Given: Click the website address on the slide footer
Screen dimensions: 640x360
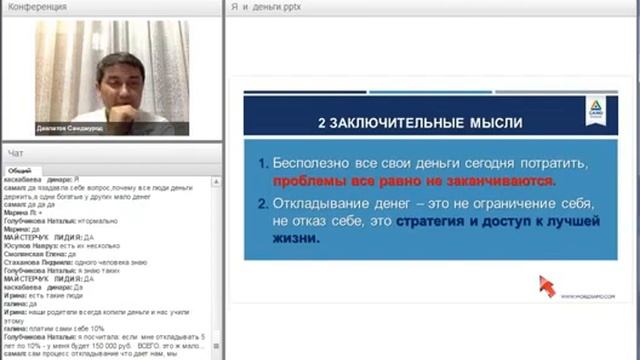Looking at the screenshot, I should click(x=588, y=297).
